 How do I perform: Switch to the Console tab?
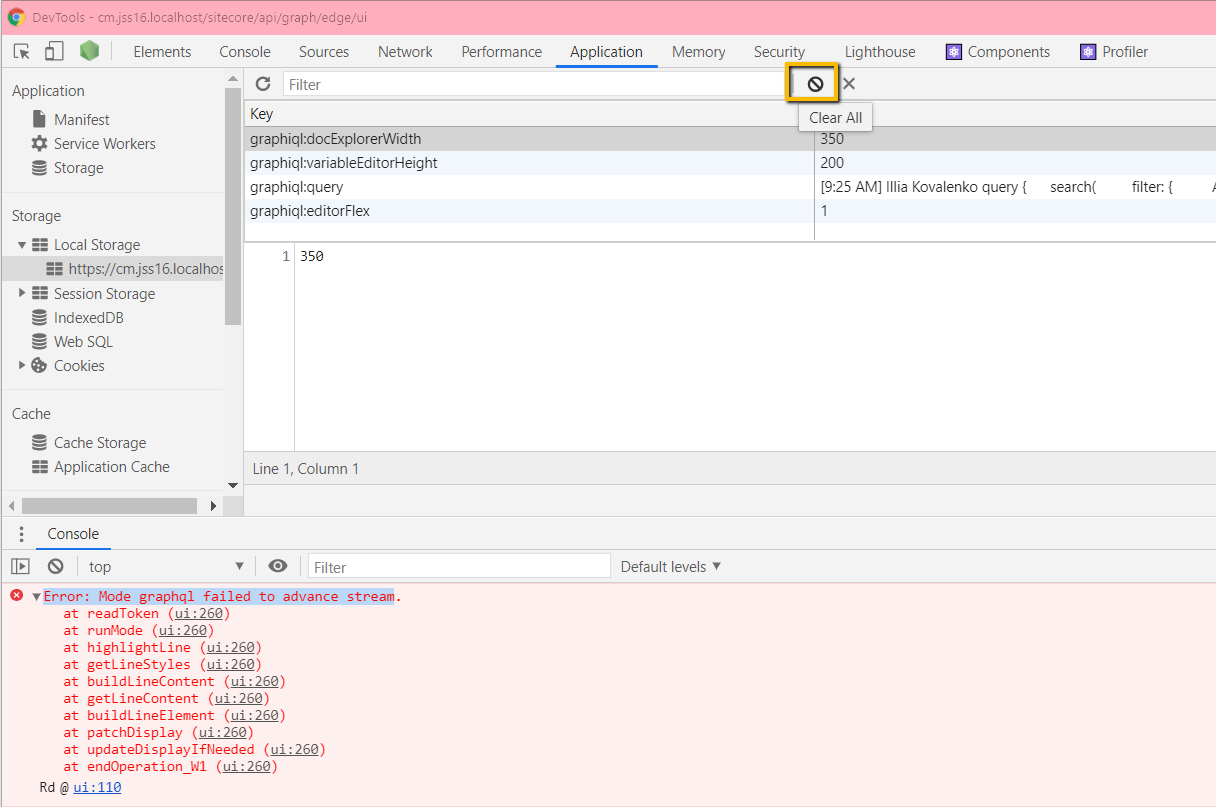point(245,52)
